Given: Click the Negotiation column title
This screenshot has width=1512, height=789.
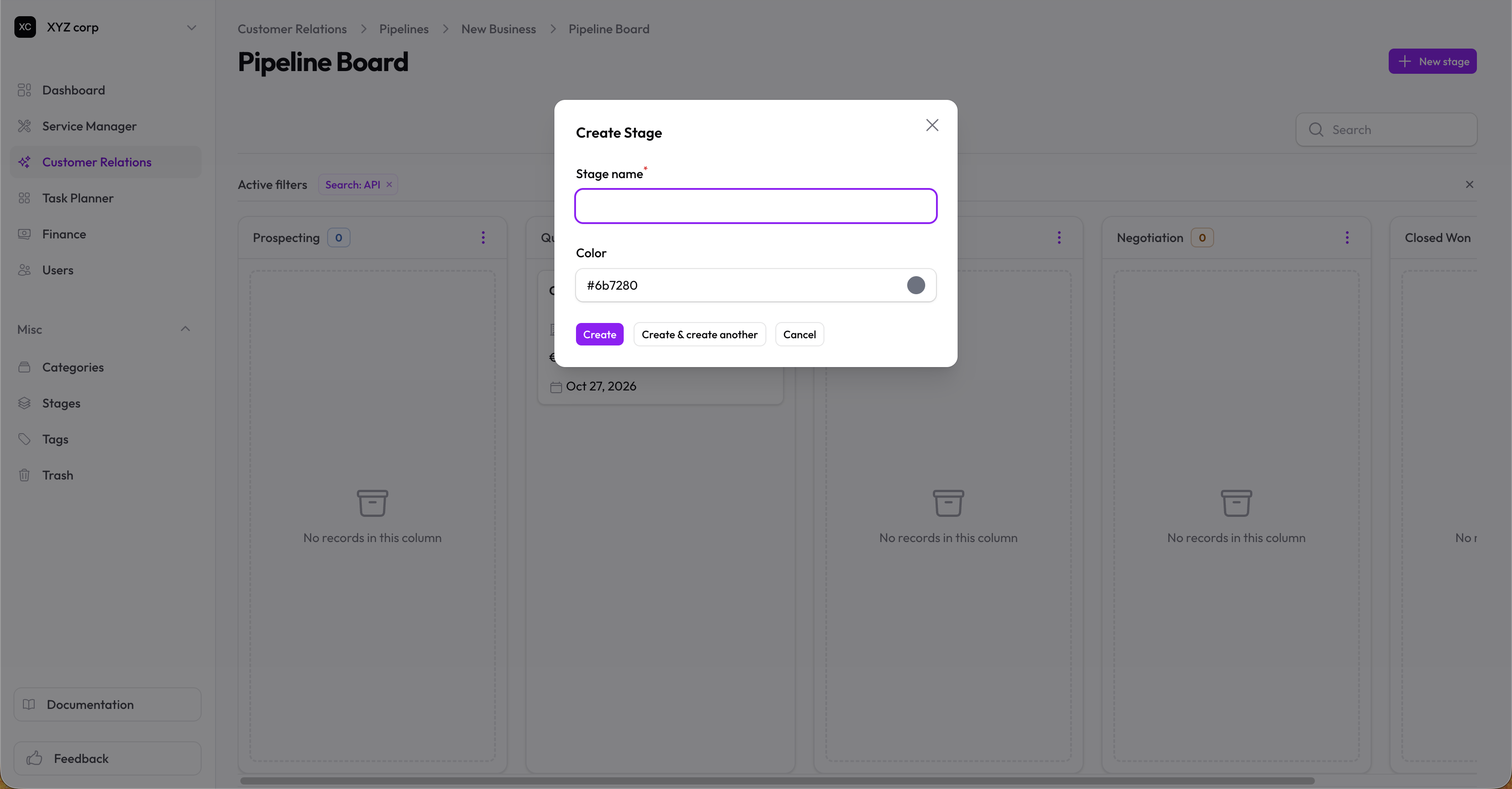Looking at the screenshot, I should 1150,238.
